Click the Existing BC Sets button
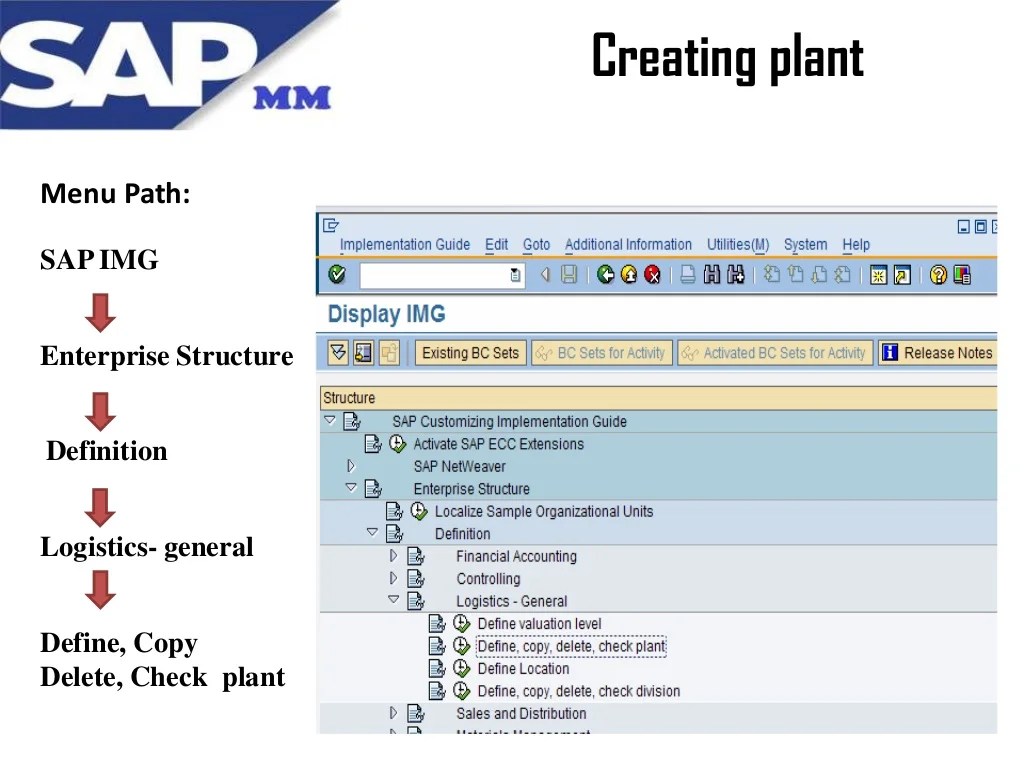Viewport: 1024px width, 768px height. point(470,353)
